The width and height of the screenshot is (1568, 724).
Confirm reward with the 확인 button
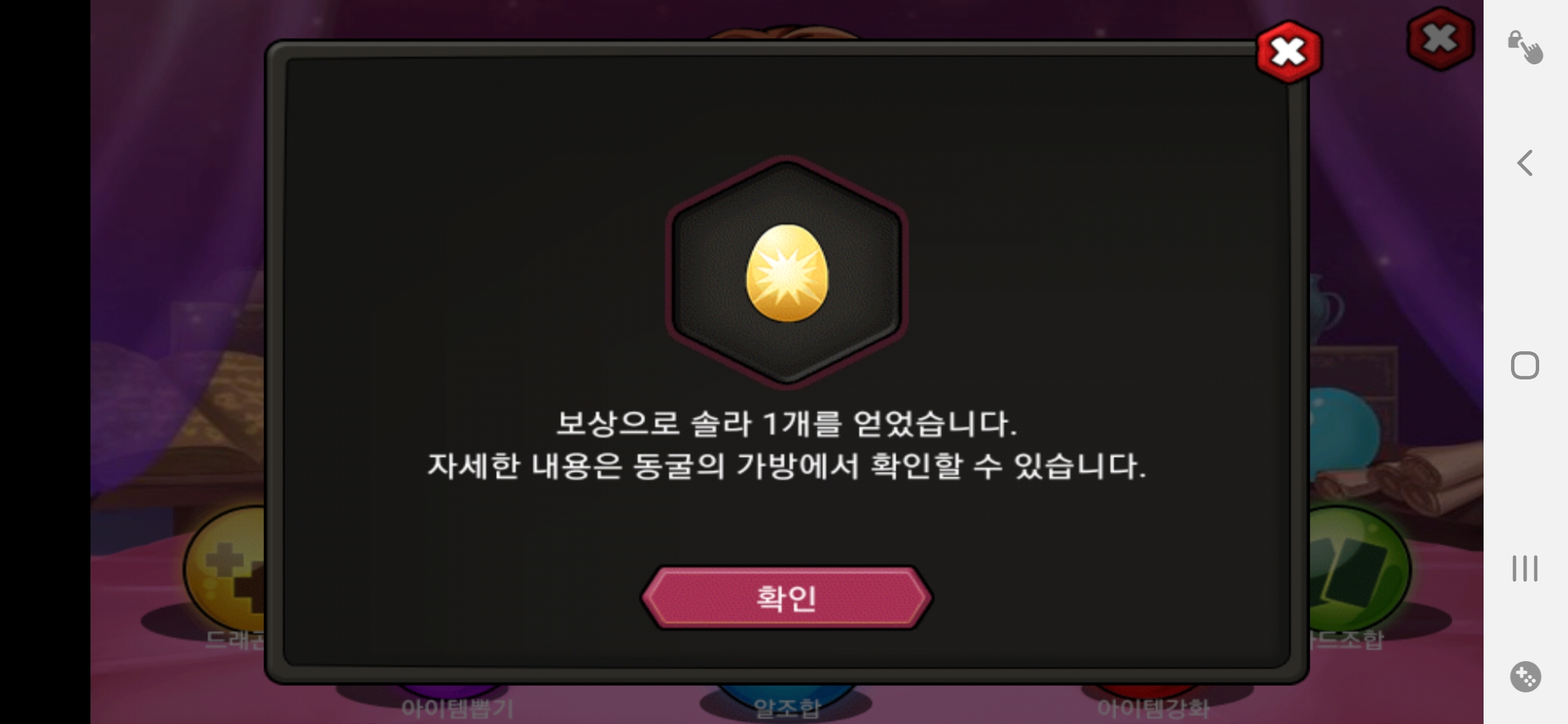coord(786,598)
